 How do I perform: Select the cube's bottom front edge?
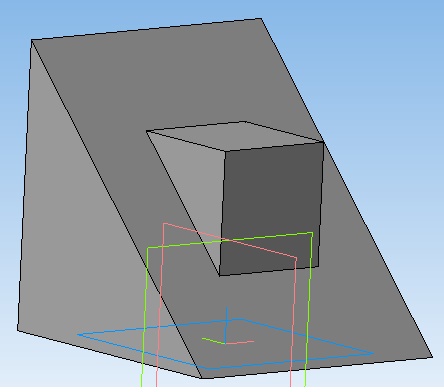269,271
